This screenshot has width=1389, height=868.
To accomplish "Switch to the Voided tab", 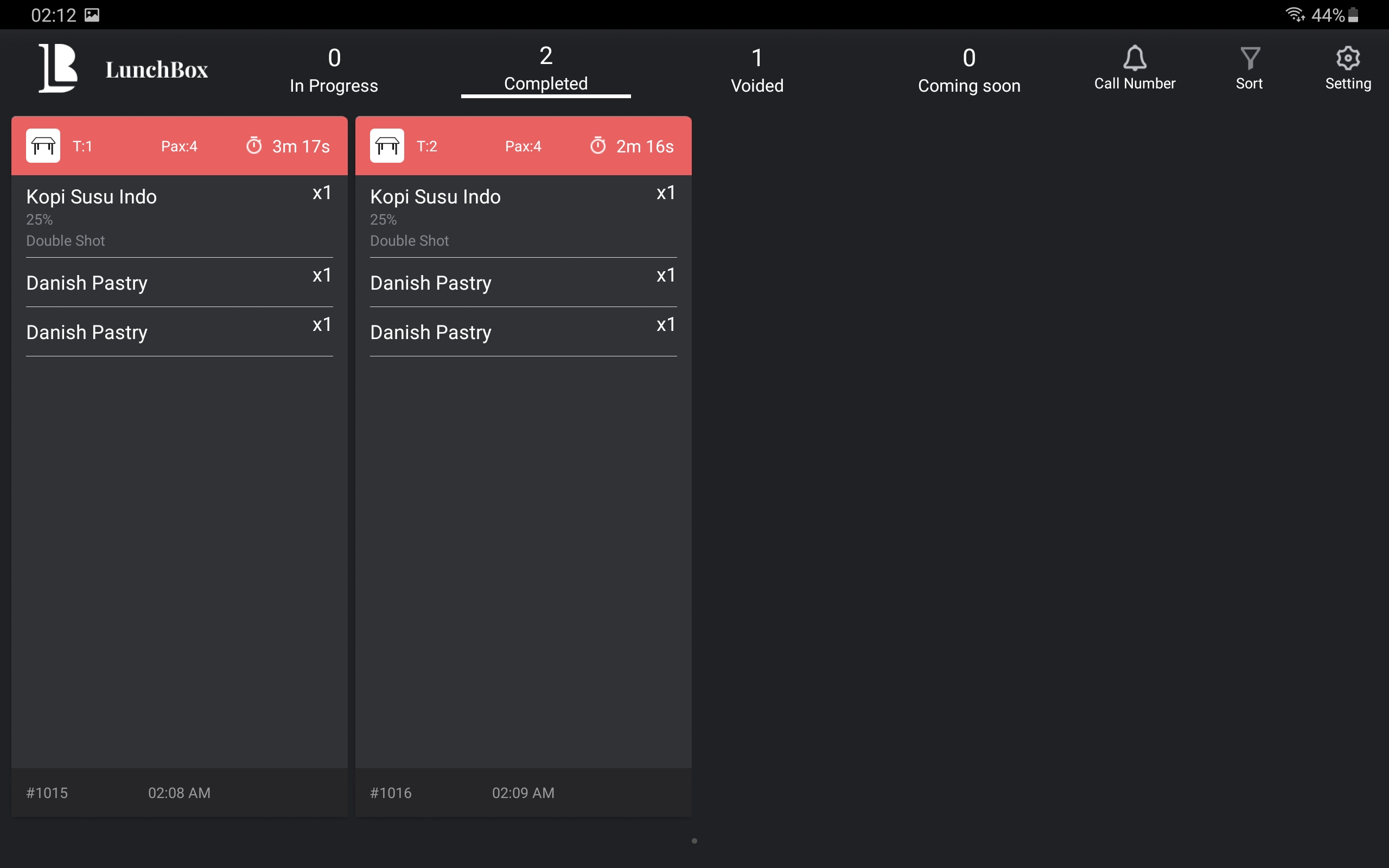I will tap(756, 70).
